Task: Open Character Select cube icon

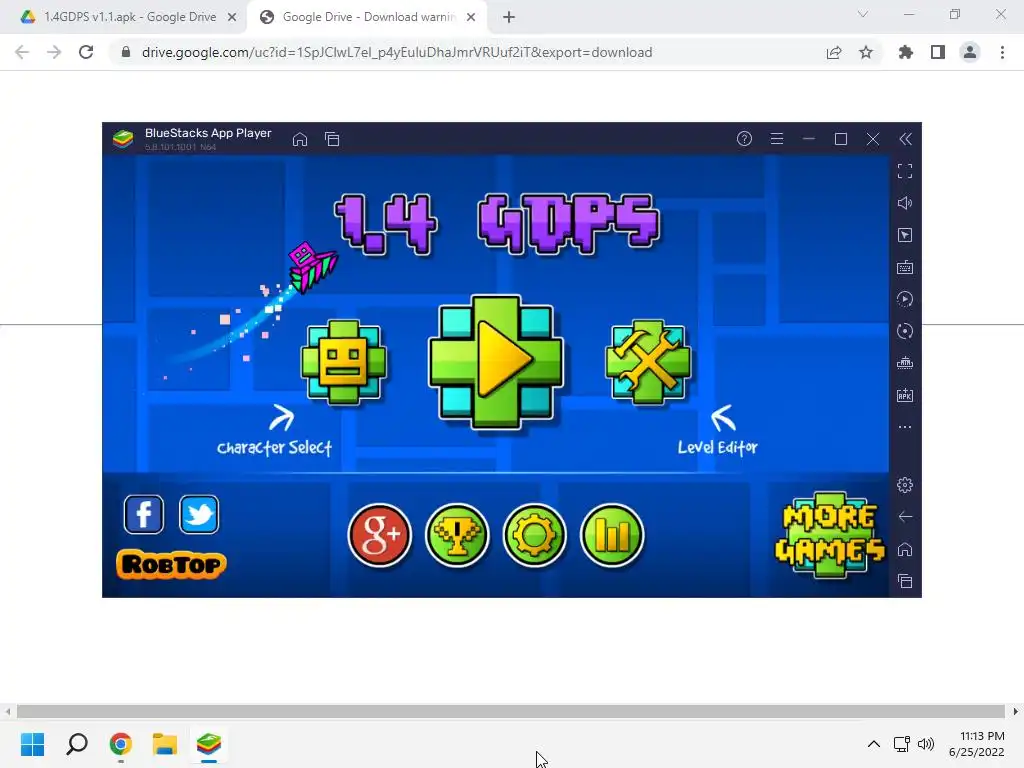Action: click(344, 362)
